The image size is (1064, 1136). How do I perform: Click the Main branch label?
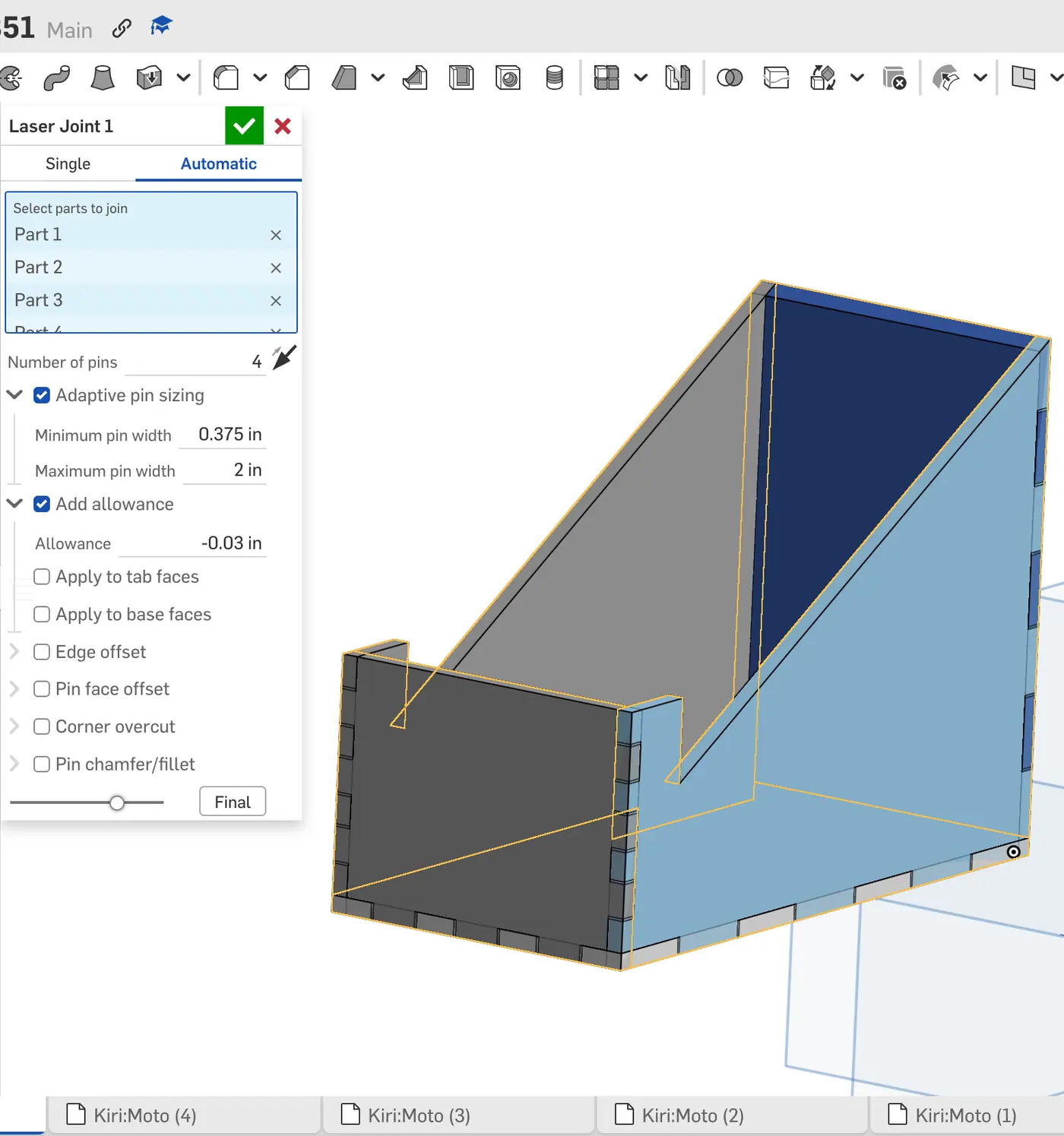coord(69,30)
